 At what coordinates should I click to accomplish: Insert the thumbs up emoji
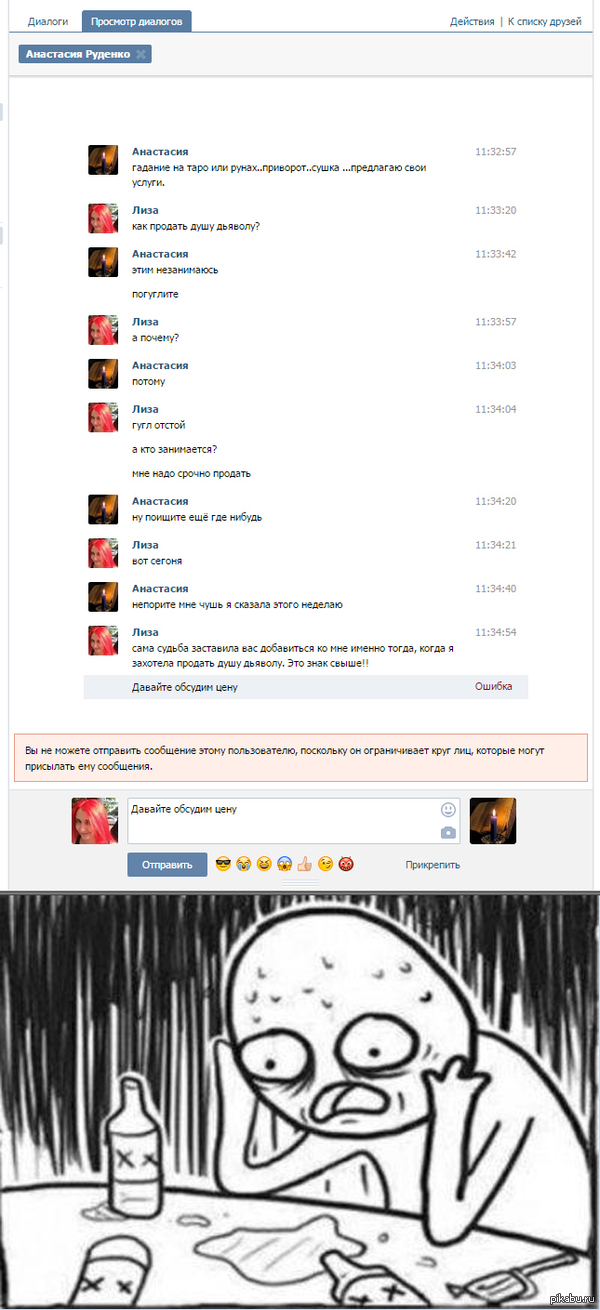(304, 864)
